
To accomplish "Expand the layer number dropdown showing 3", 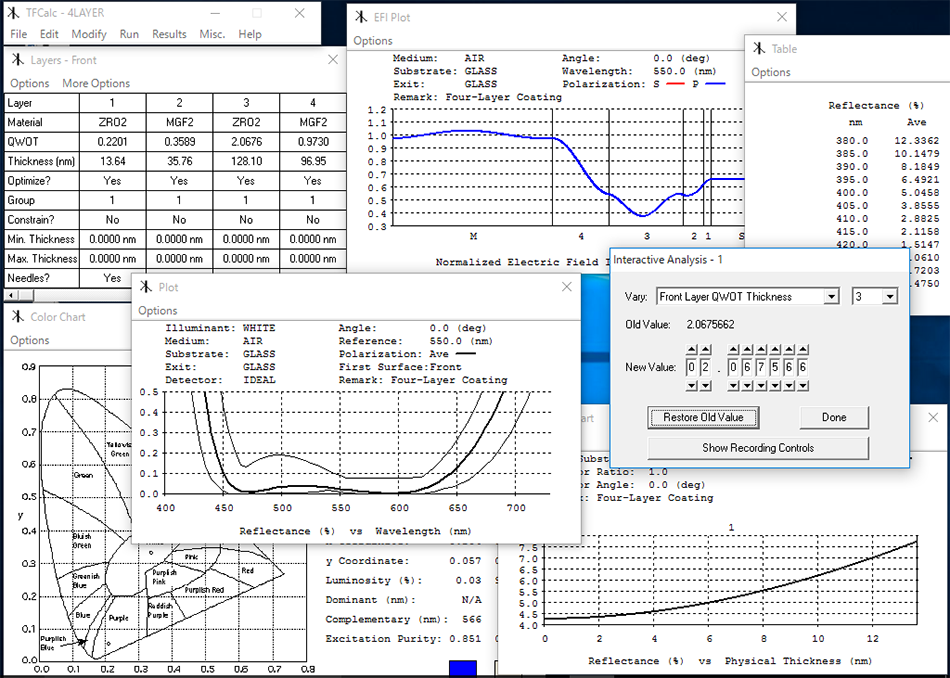I will [889, 297].
